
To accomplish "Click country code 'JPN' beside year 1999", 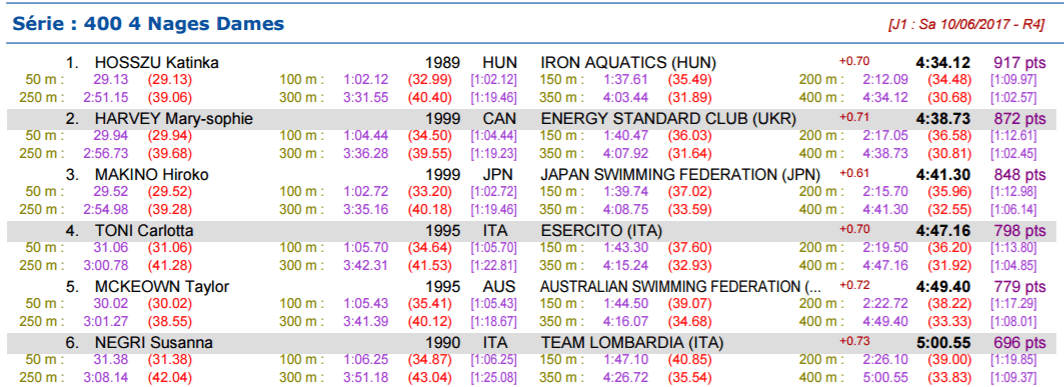I will coord(499,174).
